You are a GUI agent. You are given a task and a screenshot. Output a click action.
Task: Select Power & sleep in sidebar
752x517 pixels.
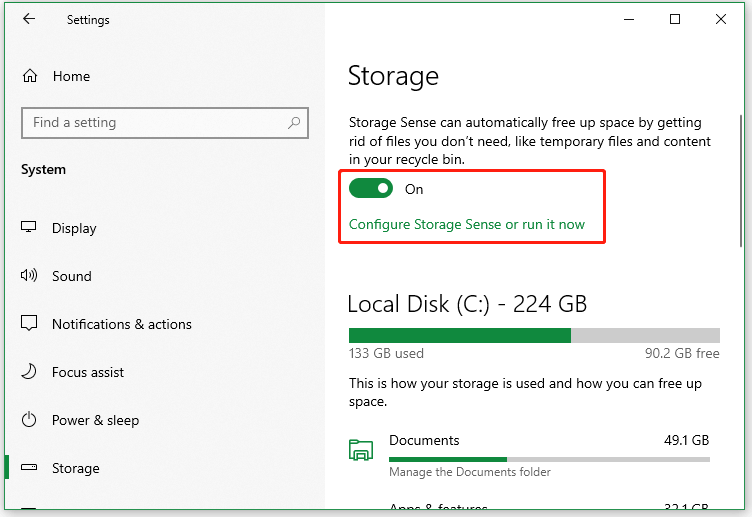click(95, 420)
